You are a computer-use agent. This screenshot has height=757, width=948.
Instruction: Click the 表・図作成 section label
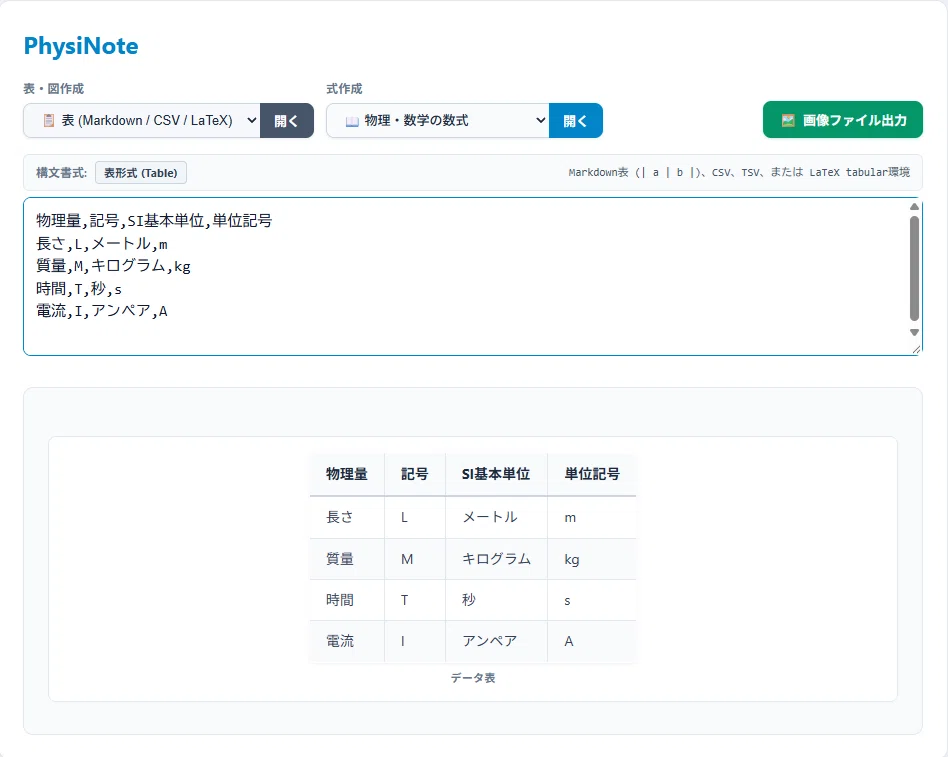[54, 89]
